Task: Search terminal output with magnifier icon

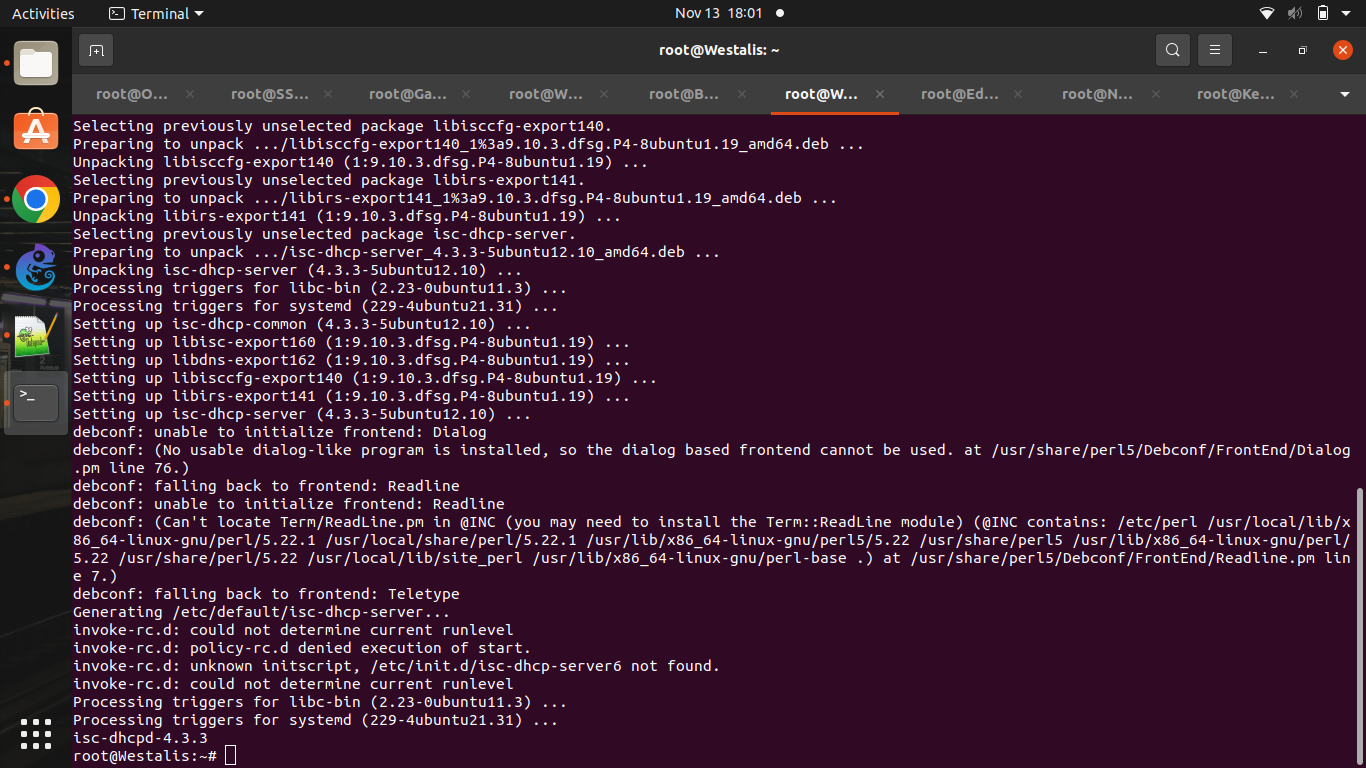Action: 1173,50
